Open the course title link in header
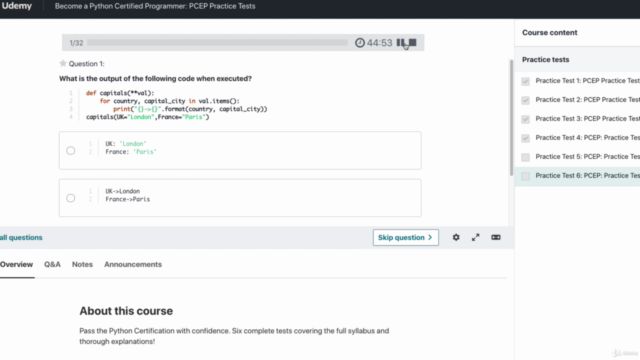 coord(155,6)
